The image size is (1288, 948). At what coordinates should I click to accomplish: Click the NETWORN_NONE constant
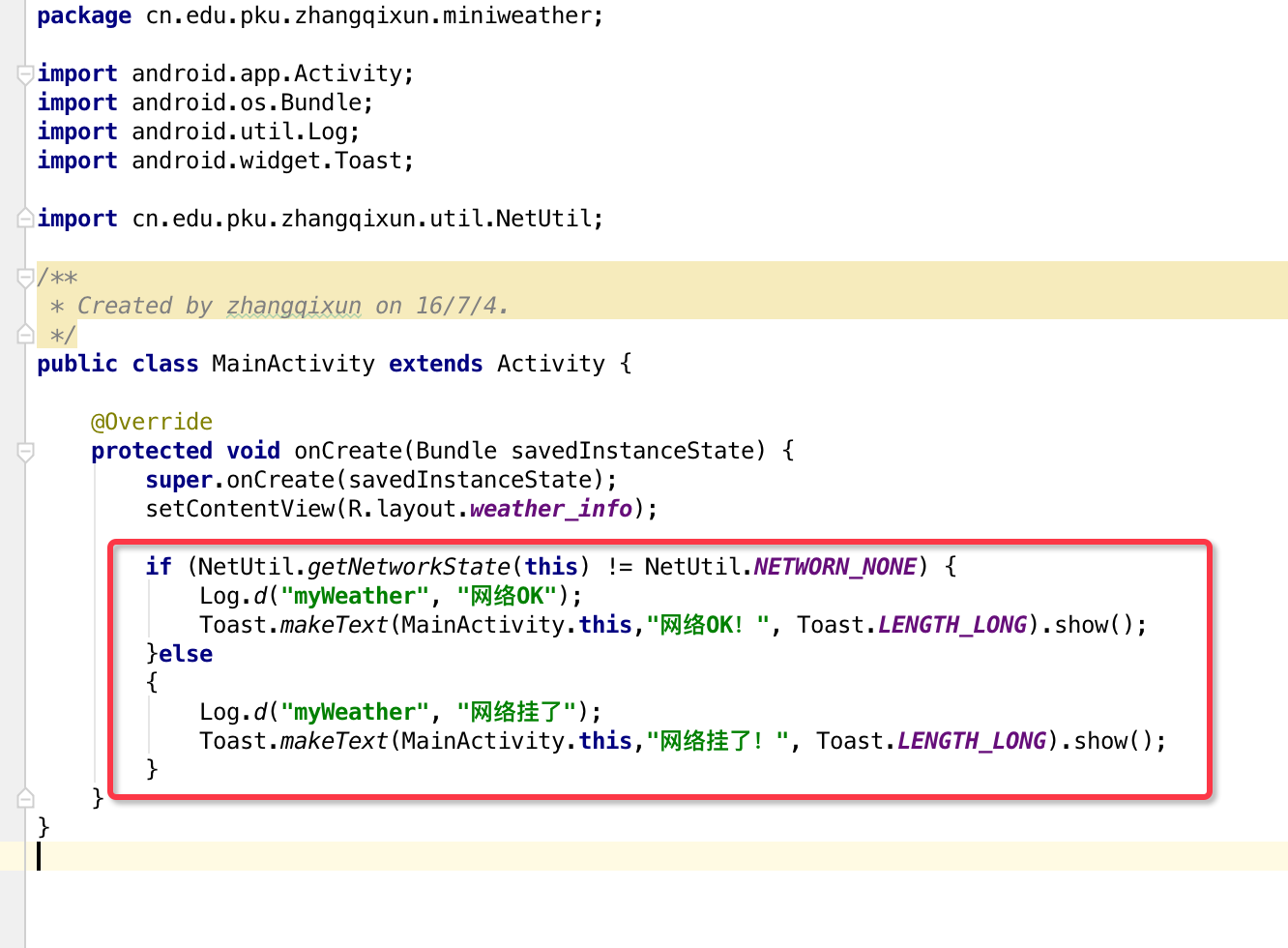point(834,567)
